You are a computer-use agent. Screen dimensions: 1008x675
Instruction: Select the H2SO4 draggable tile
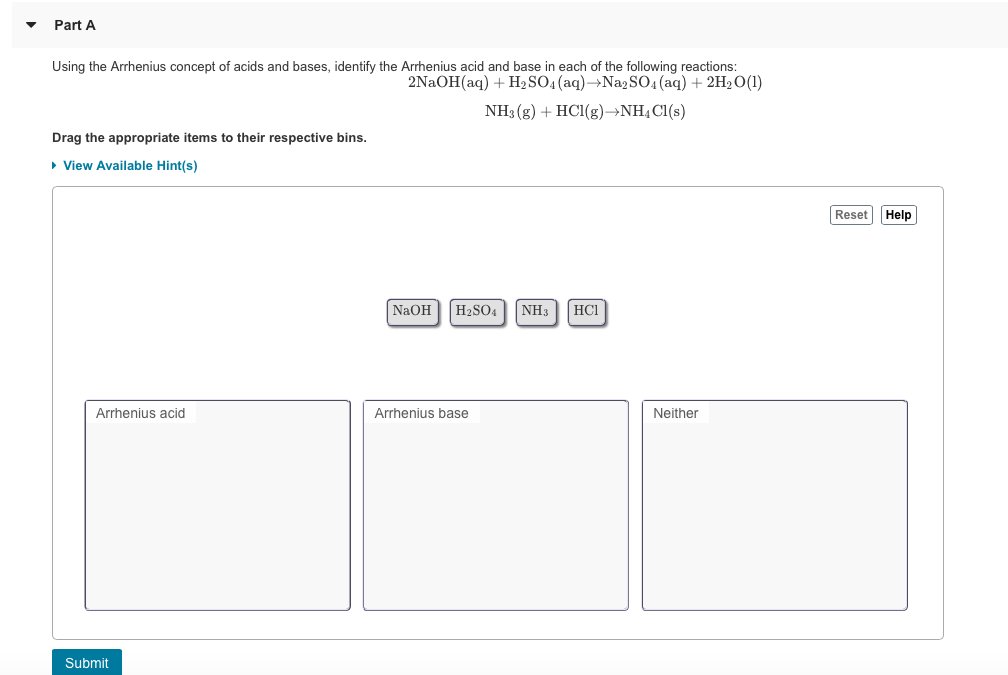coord(477,311)
